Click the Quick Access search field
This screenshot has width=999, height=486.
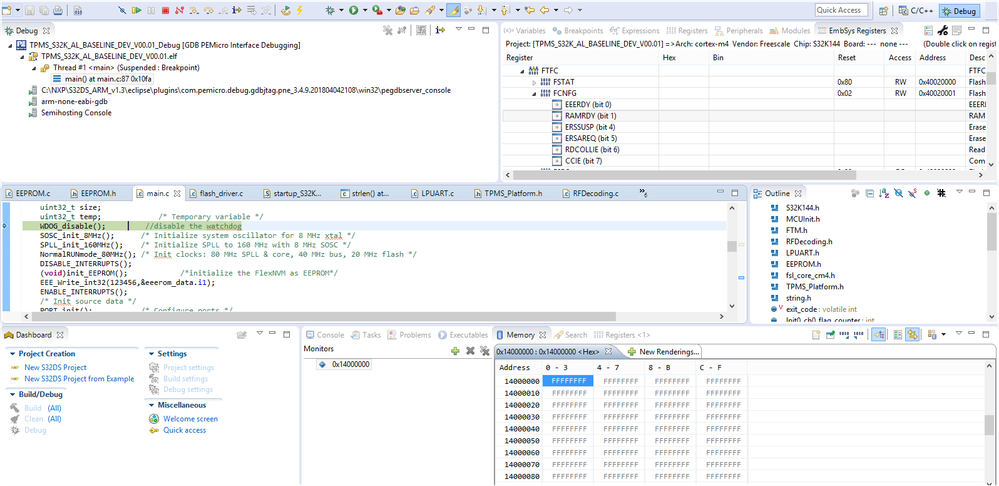click(841, 10)
